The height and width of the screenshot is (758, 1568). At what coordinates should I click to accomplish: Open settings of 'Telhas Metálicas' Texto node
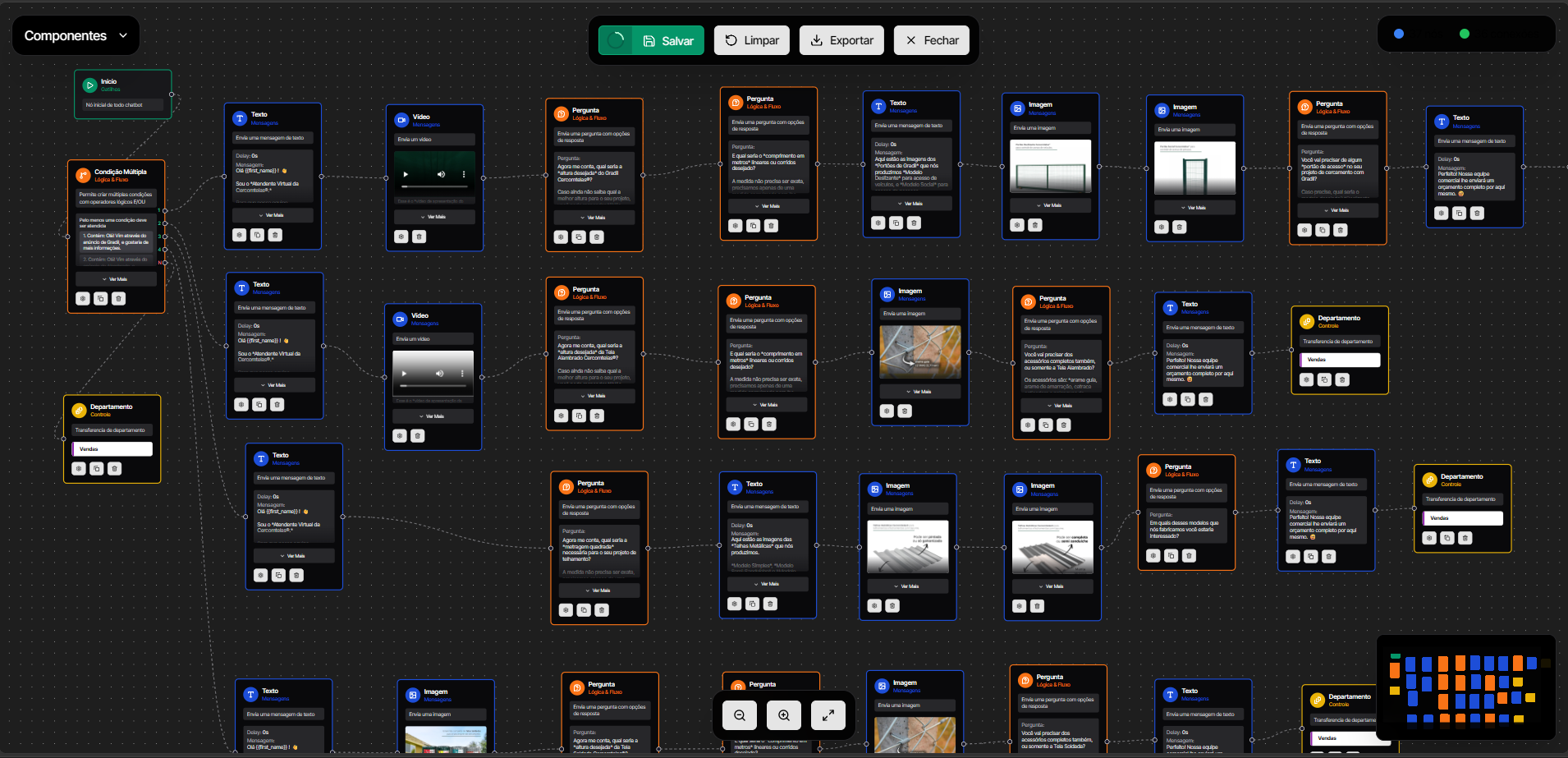tap(735, 604)
